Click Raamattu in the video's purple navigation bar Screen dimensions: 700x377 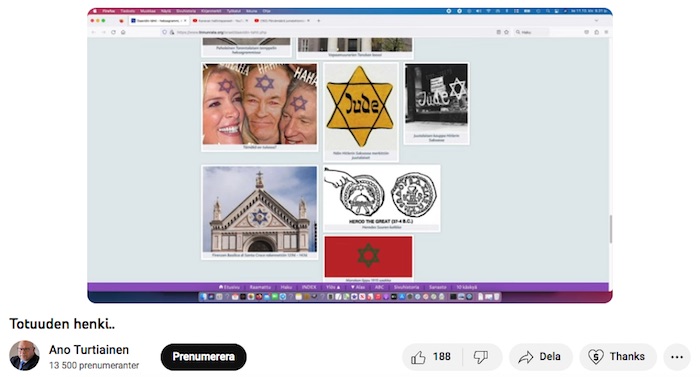pyautogui.click(x=260, y=287)
